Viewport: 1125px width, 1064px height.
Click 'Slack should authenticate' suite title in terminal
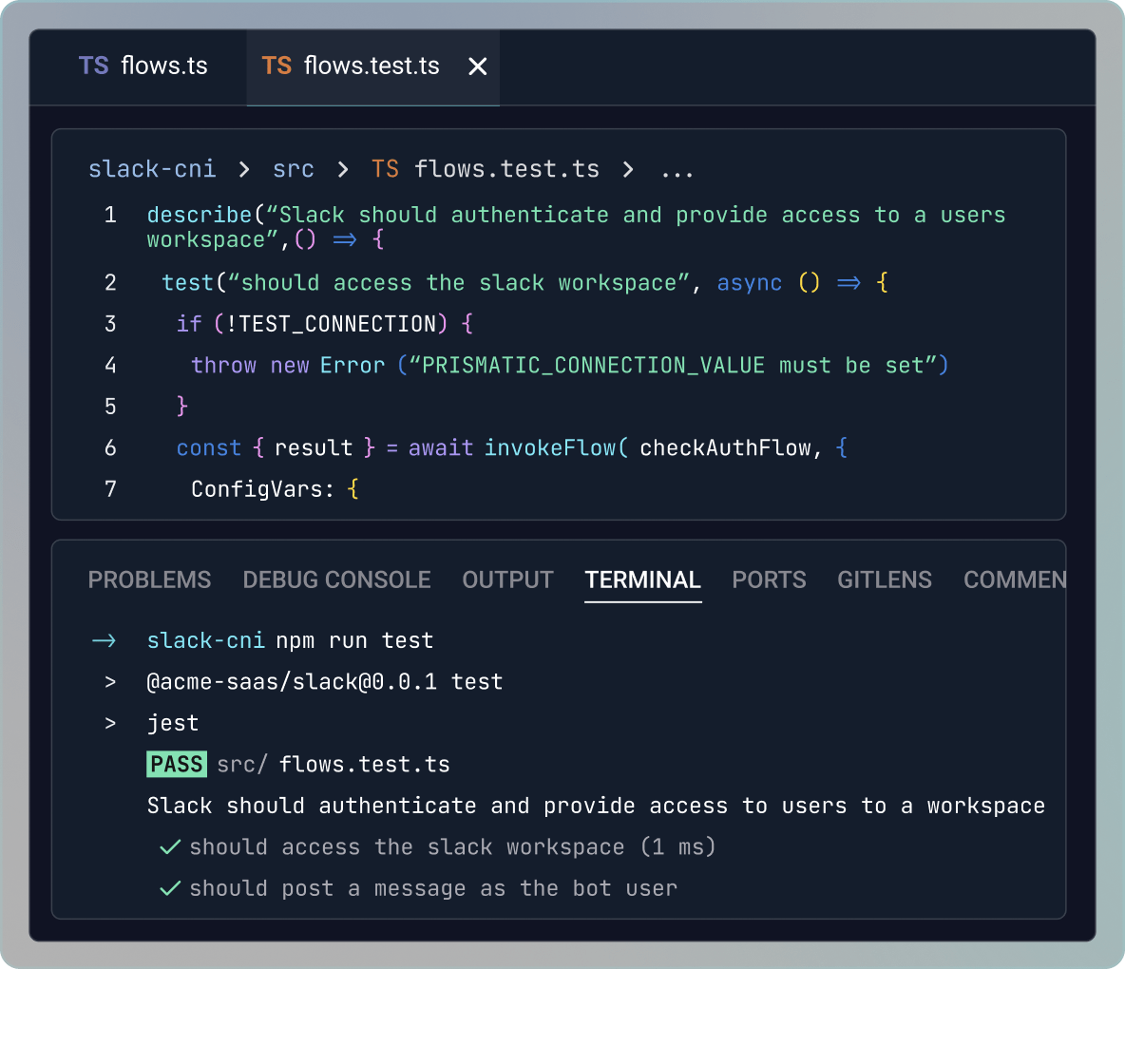point(596,806)
